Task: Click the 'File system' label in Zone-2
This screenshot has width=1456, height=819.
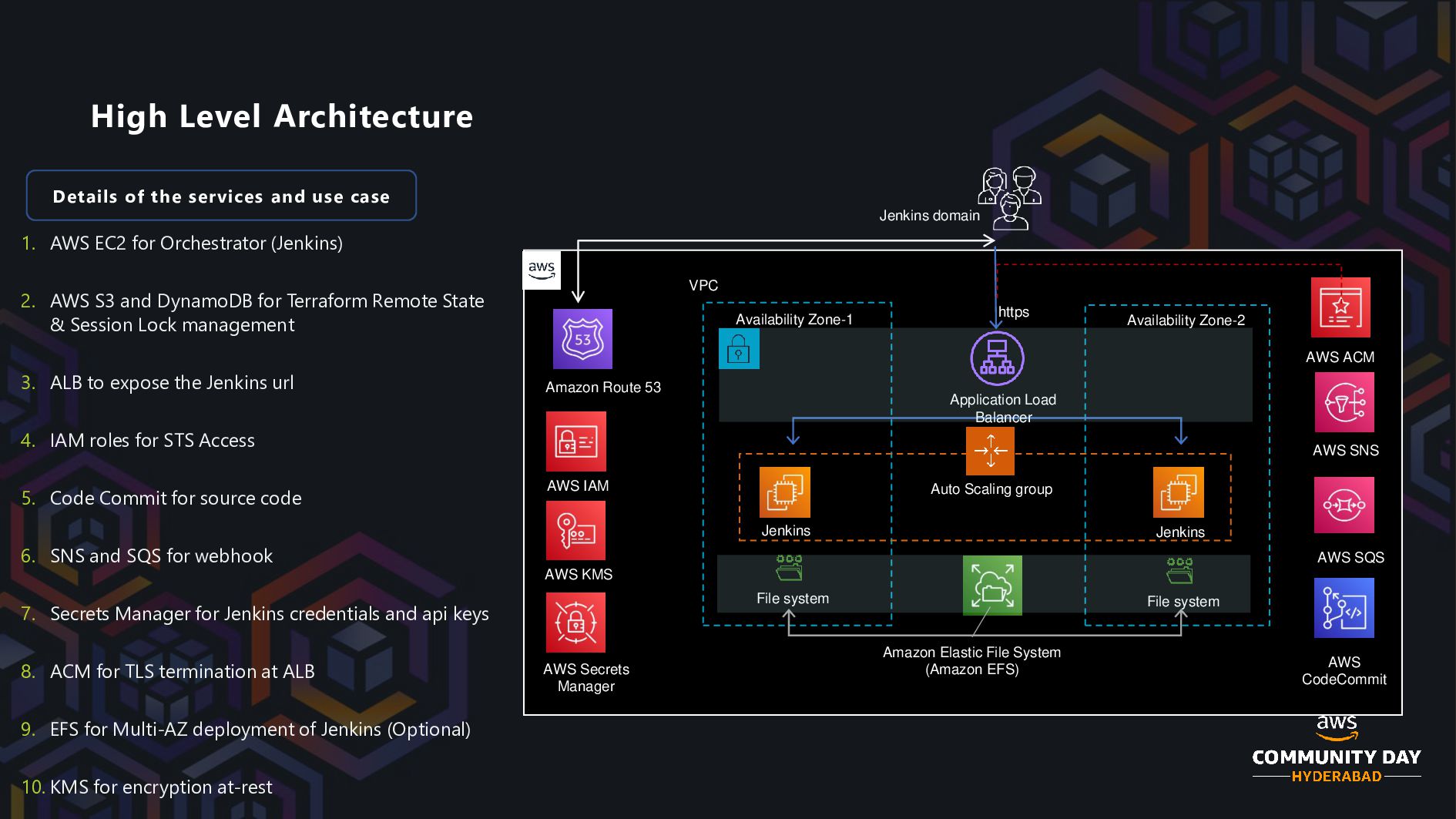Action: [1183, 602]
